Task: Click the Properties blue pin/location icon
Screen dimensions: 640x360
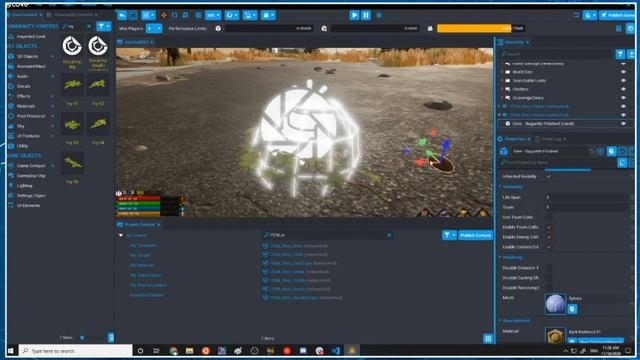Action: [x=611, y=151]
